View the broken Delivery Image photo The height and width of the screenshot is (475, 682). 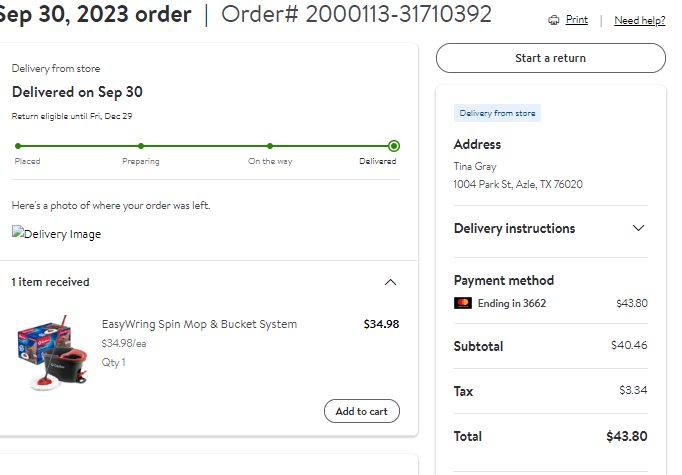(57, 234)
